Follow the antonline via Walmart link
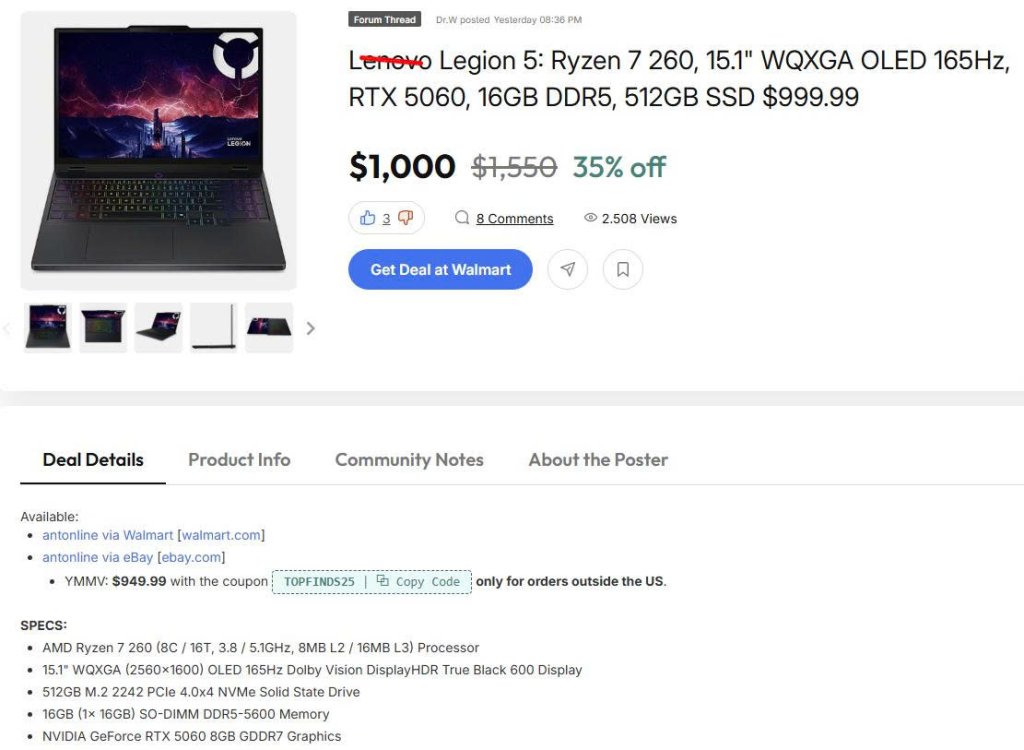1024x750 pixels. (108, 535)
